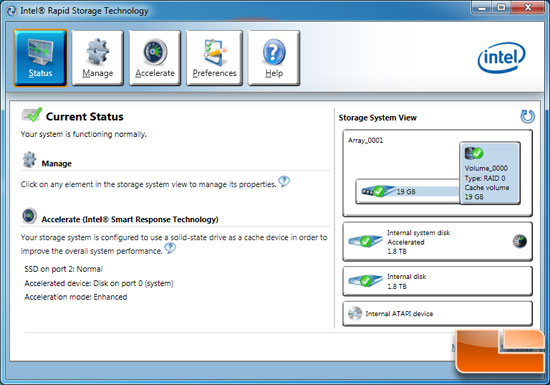Click 'Your system is functioning normally.' text
Screen dimensions: 550x385
tap(83, 134)
